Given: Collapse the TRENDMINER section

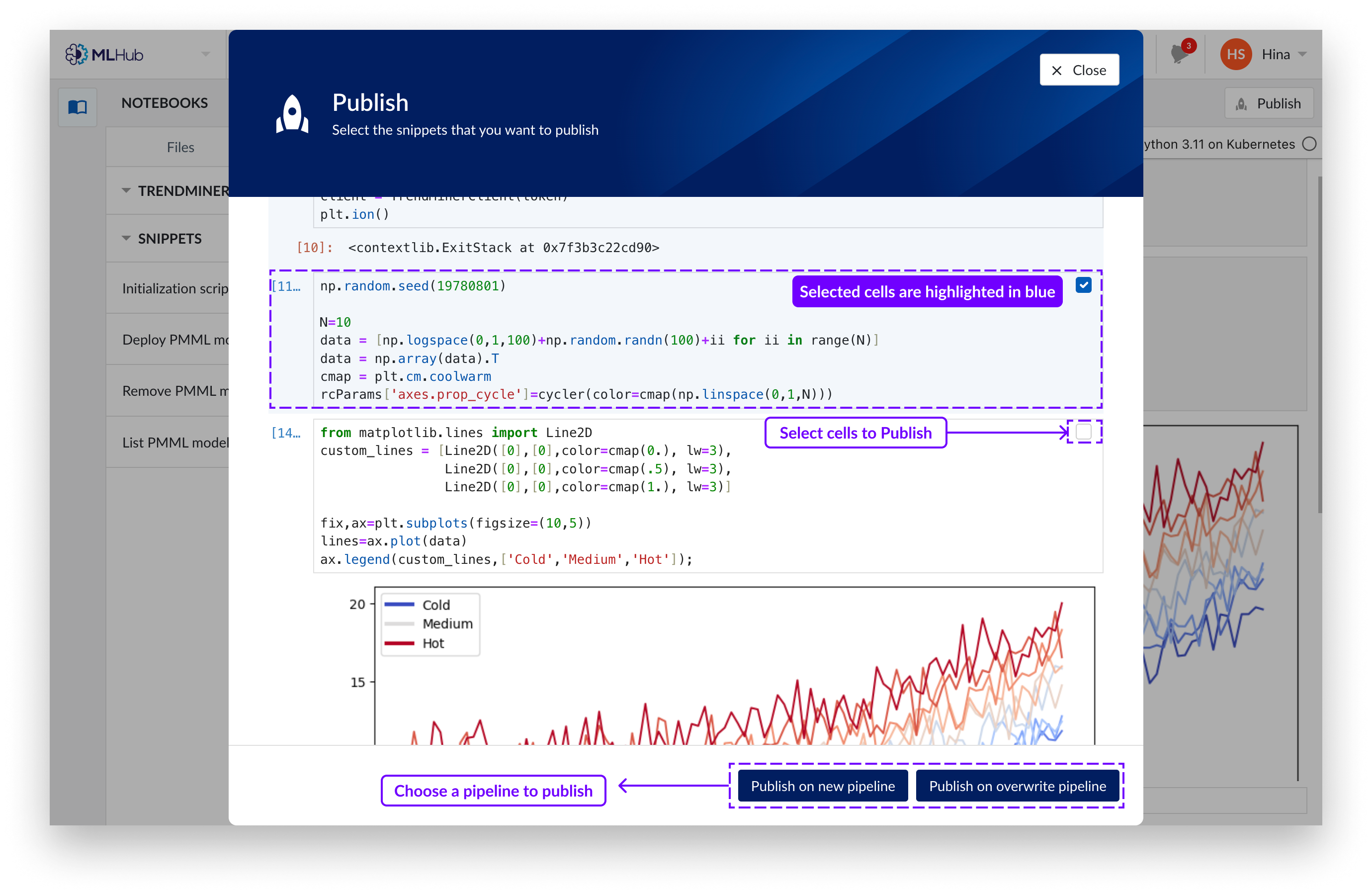Looking at the screenshot, I should tap(126, 190).
